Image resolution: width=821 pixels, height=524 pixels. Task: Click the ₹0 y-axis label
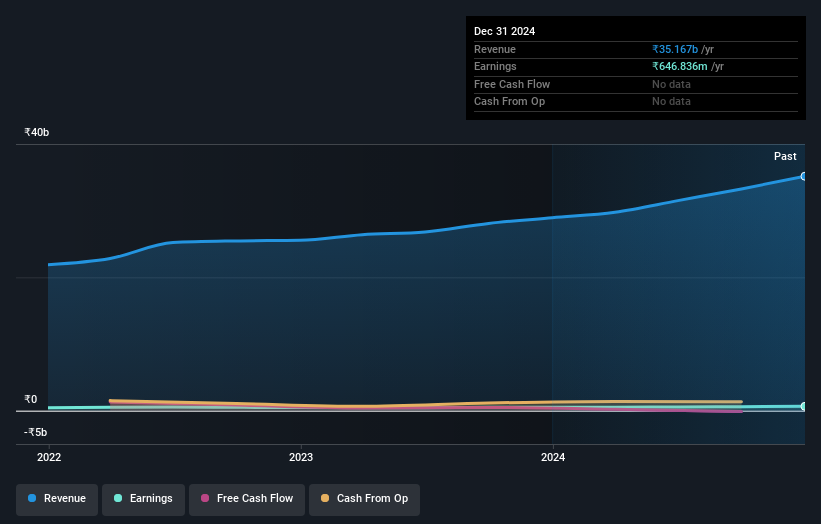(31, 399)
